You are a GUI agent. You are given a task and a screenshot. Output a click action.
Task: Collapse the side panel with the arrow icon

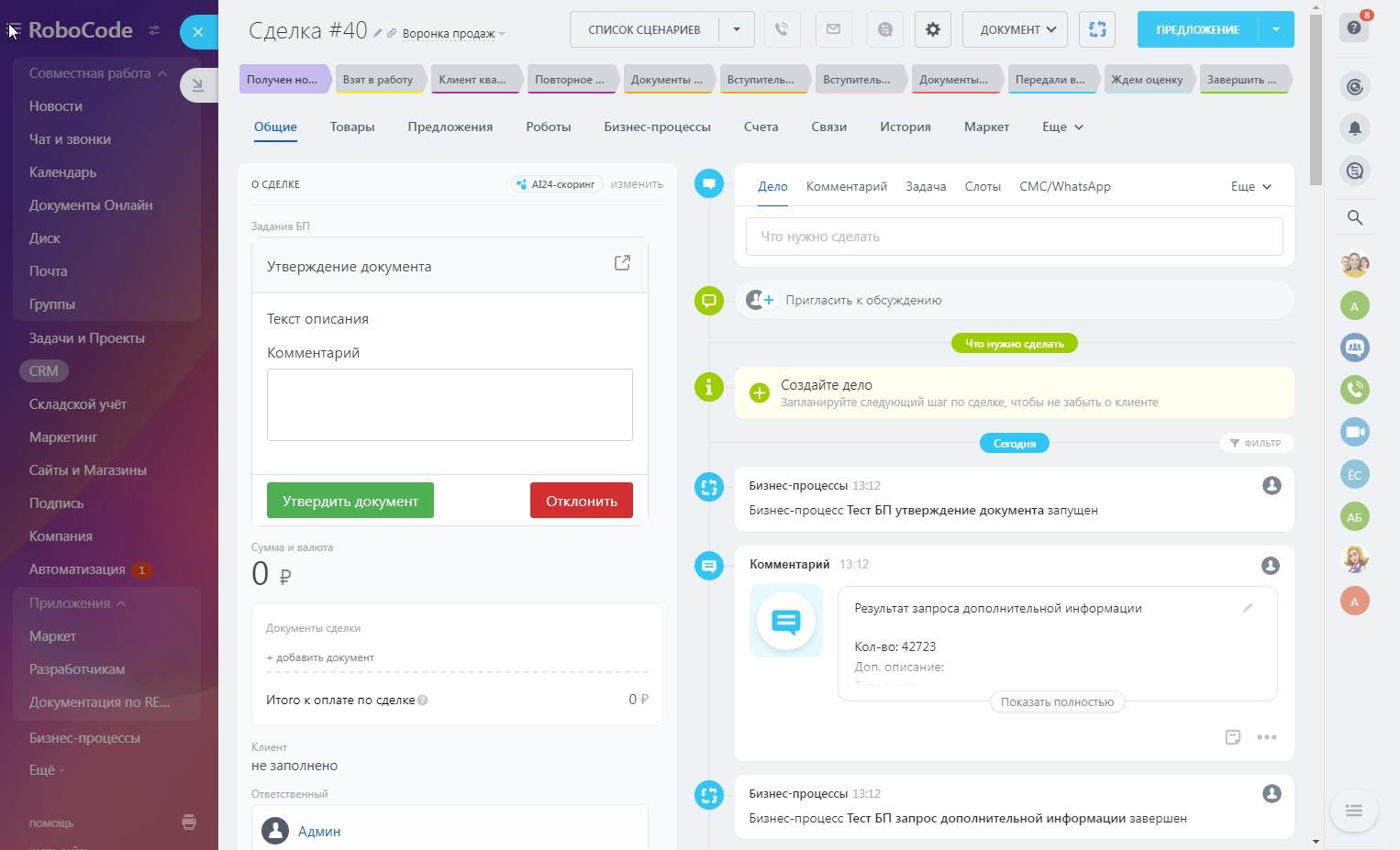tap(197, 85)
